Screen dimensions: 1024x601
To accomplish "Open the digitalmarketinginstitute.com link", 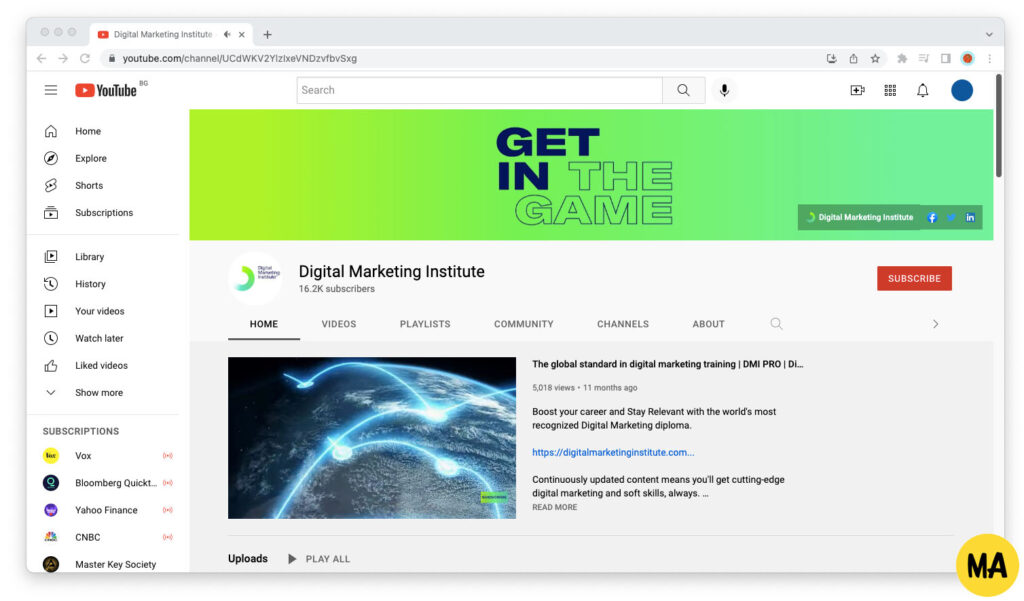I will (613, 452).
